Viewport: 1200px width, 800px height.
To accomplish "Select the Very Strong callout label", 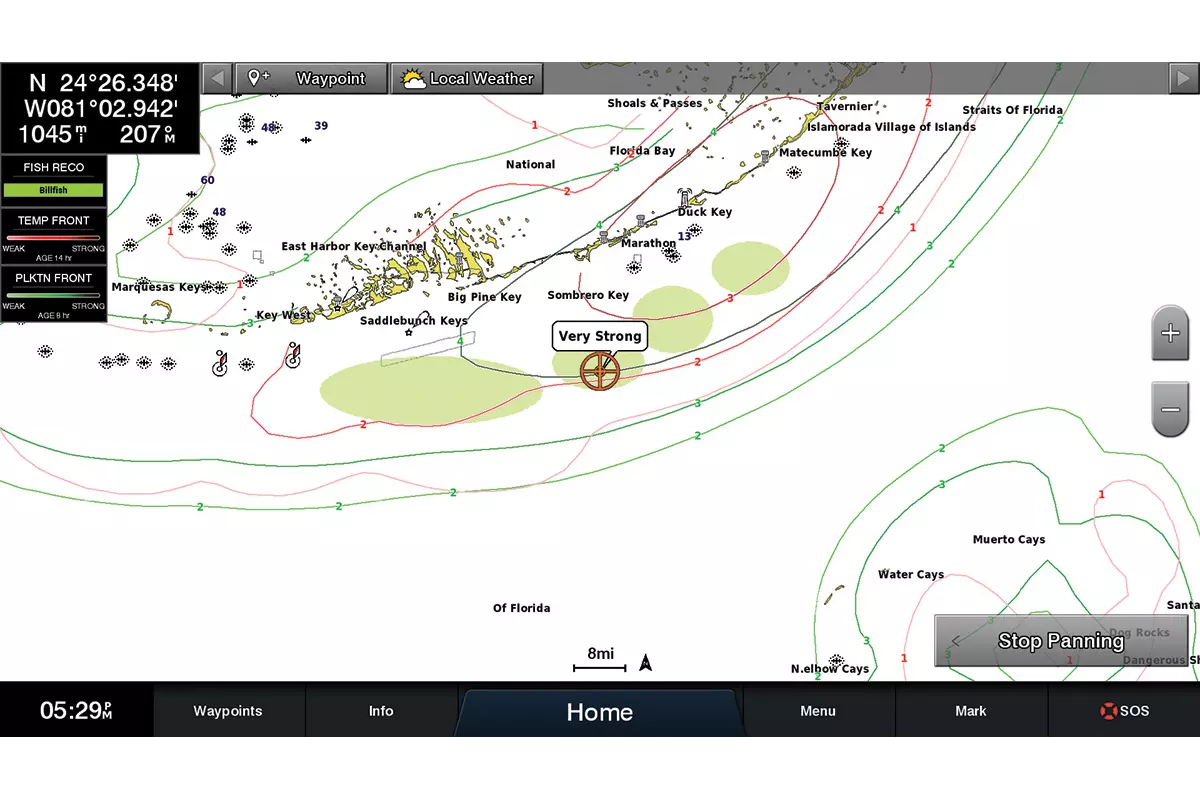I will click(600, 336).
